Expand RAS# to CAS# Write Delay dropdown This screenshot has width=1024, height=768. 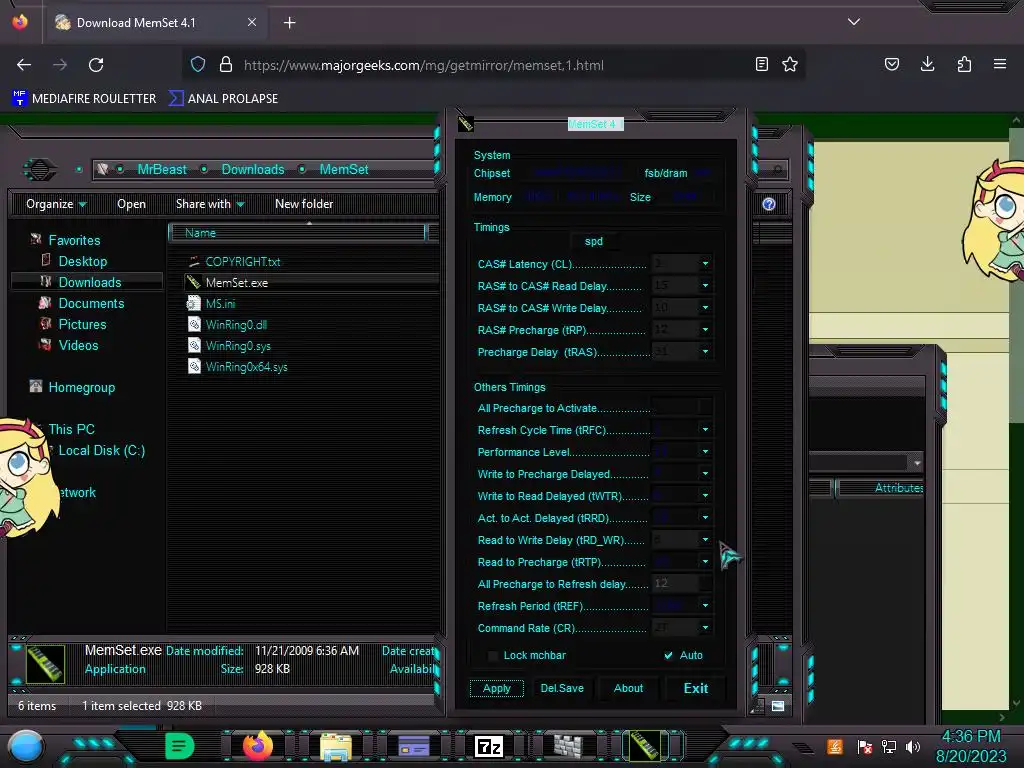(705, 308)
